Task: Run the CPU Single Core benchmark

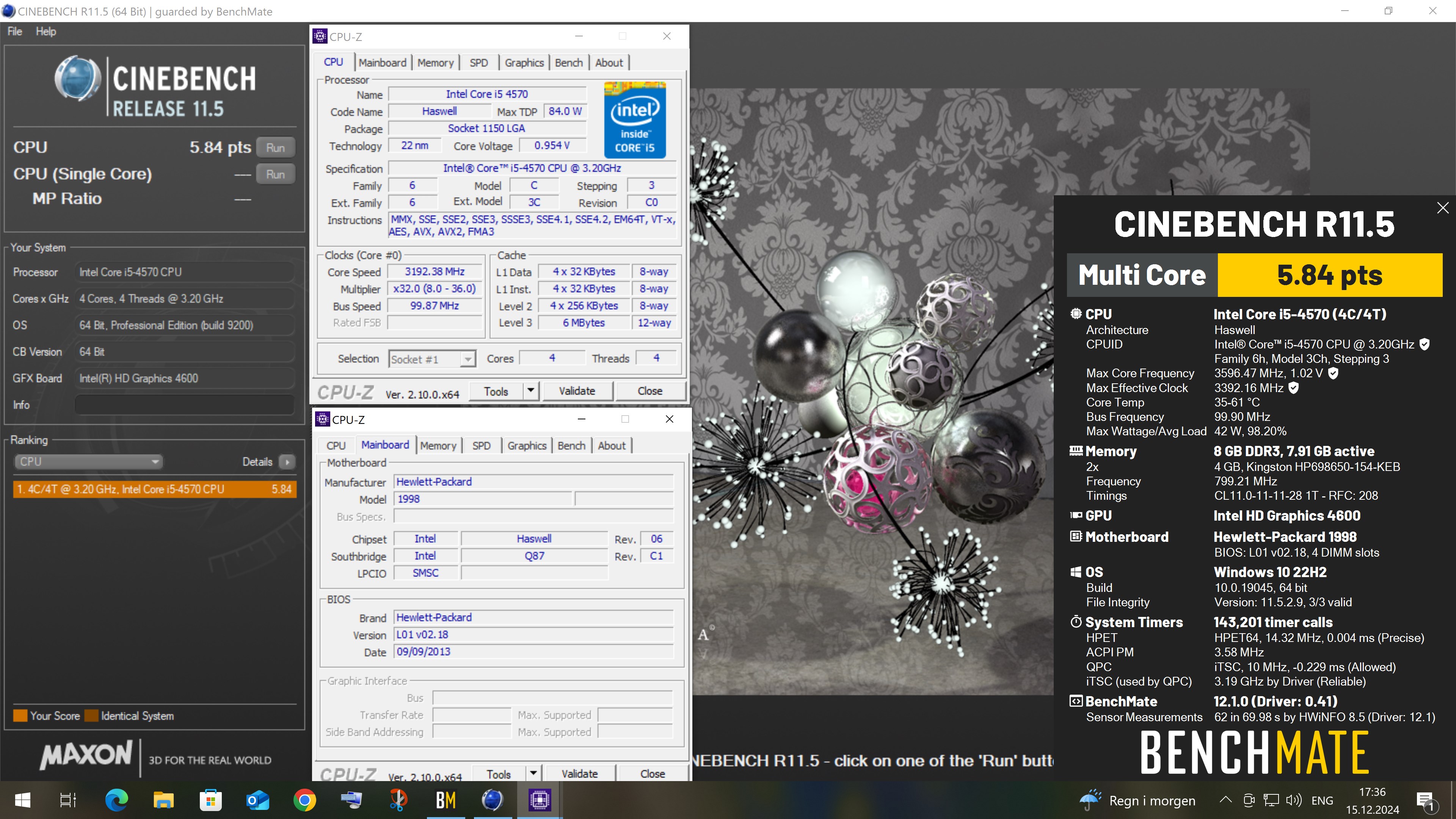Action: point(275,174)
